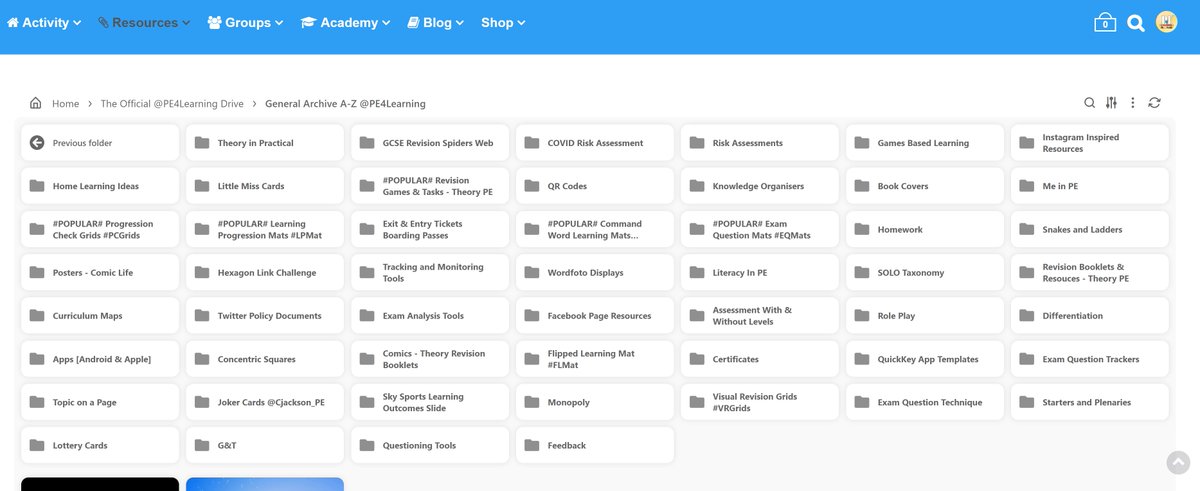1200x491 pixels.
Task: Open Exam Question Technique folder
Action: coord(925,402)
